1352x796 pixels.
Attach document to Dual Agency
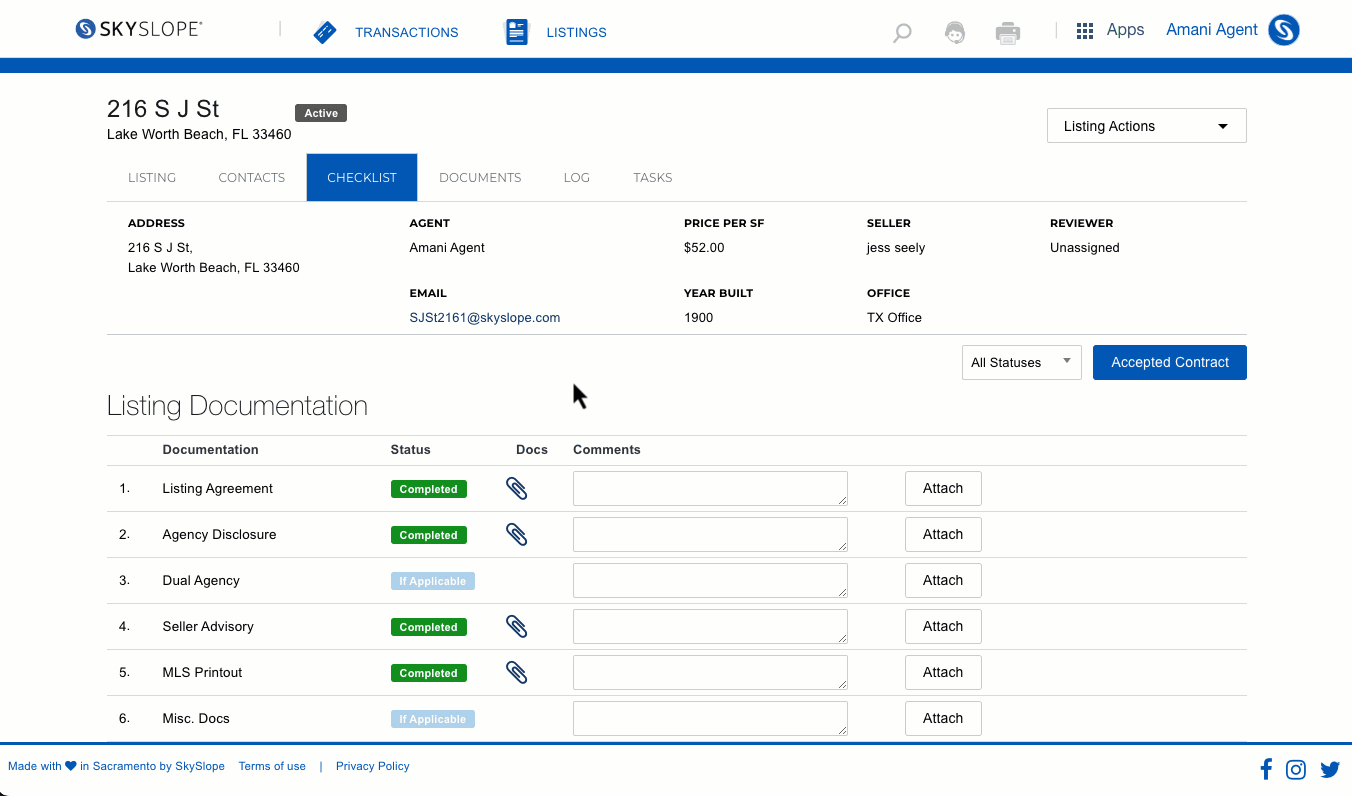943,580
